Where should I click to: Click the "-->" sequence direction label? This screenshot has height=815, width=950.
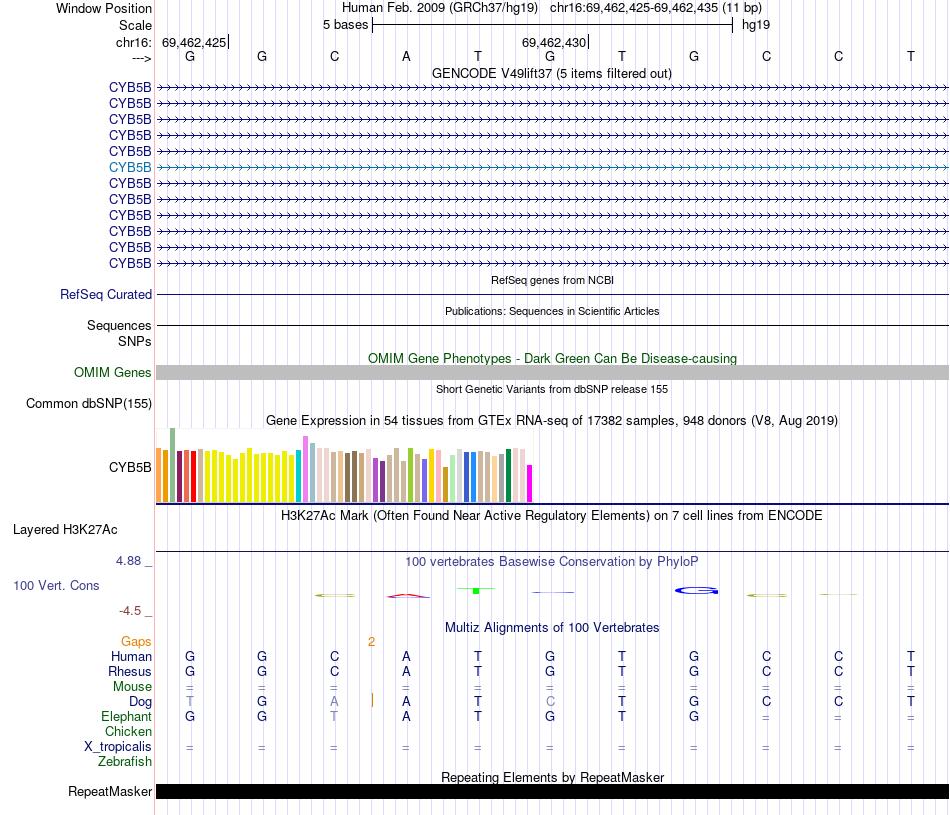(141, 58)
